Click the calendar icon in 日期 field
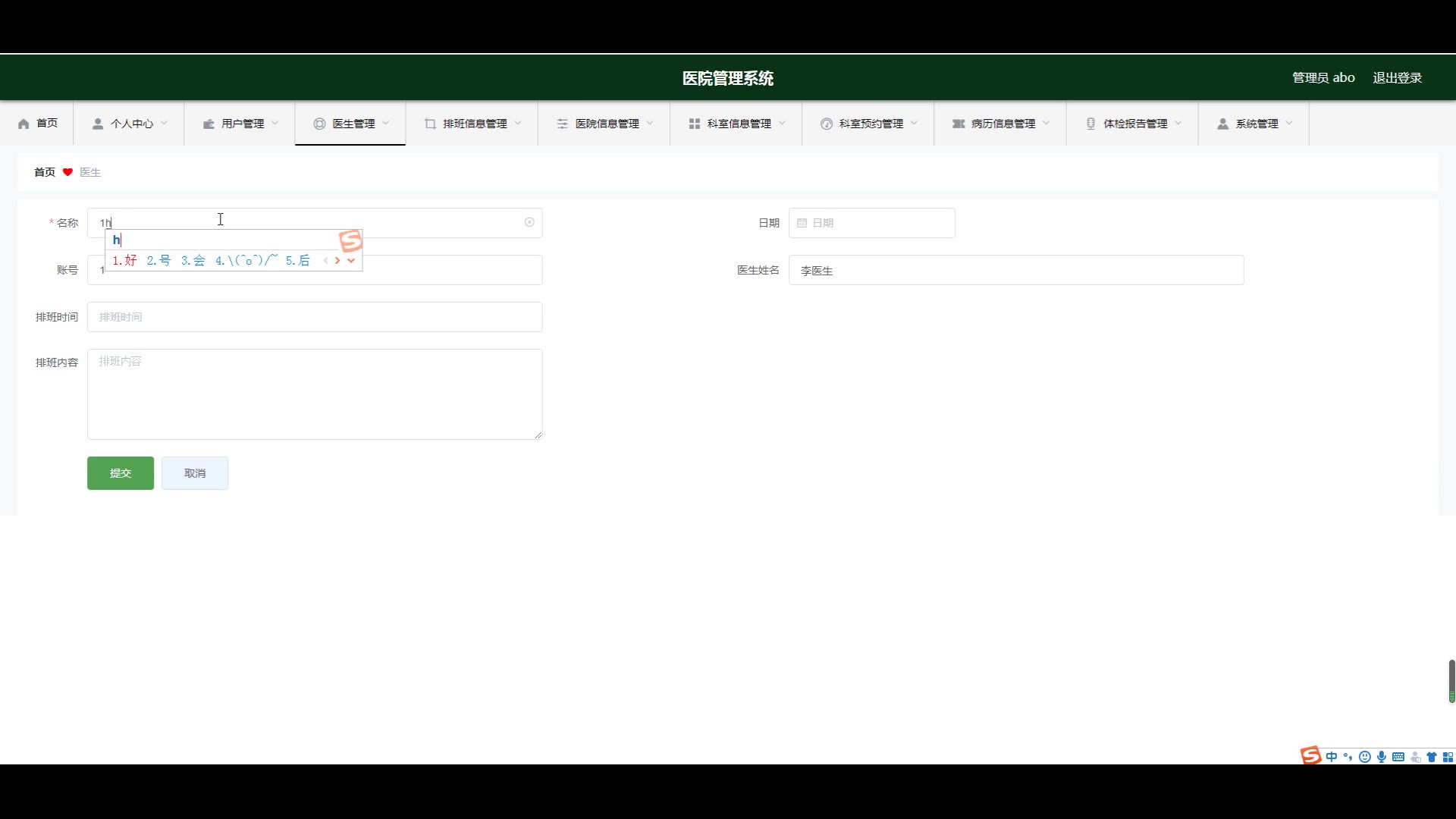Viewport: 1456px width, 819px height. coord(802,223)
